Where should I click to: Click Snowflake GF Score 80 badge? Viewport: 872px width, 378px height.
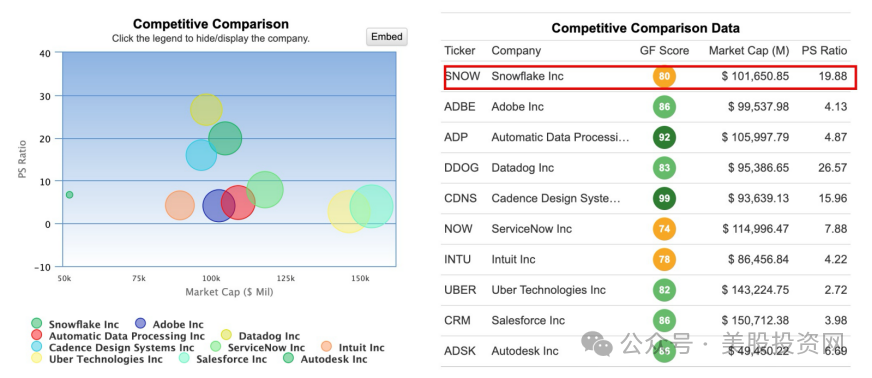(664, 76)
